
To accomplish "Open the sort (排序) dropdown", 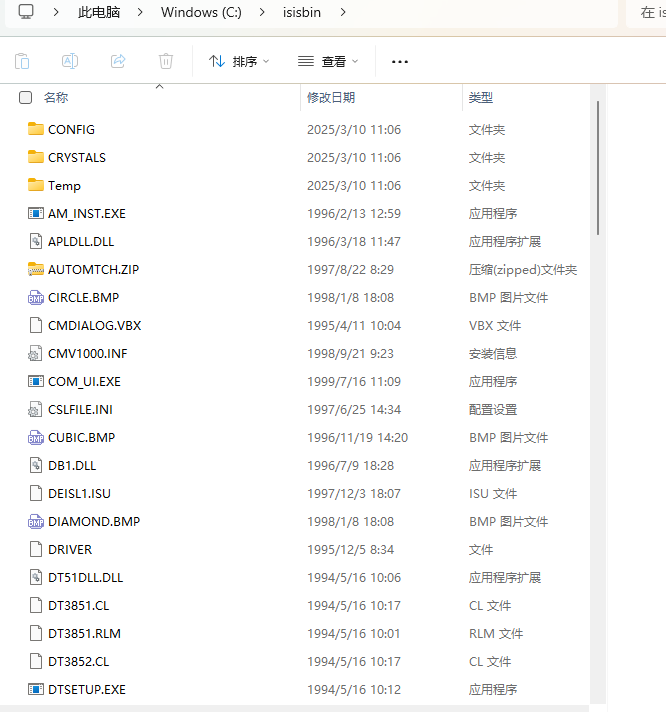I will (239, 61).
